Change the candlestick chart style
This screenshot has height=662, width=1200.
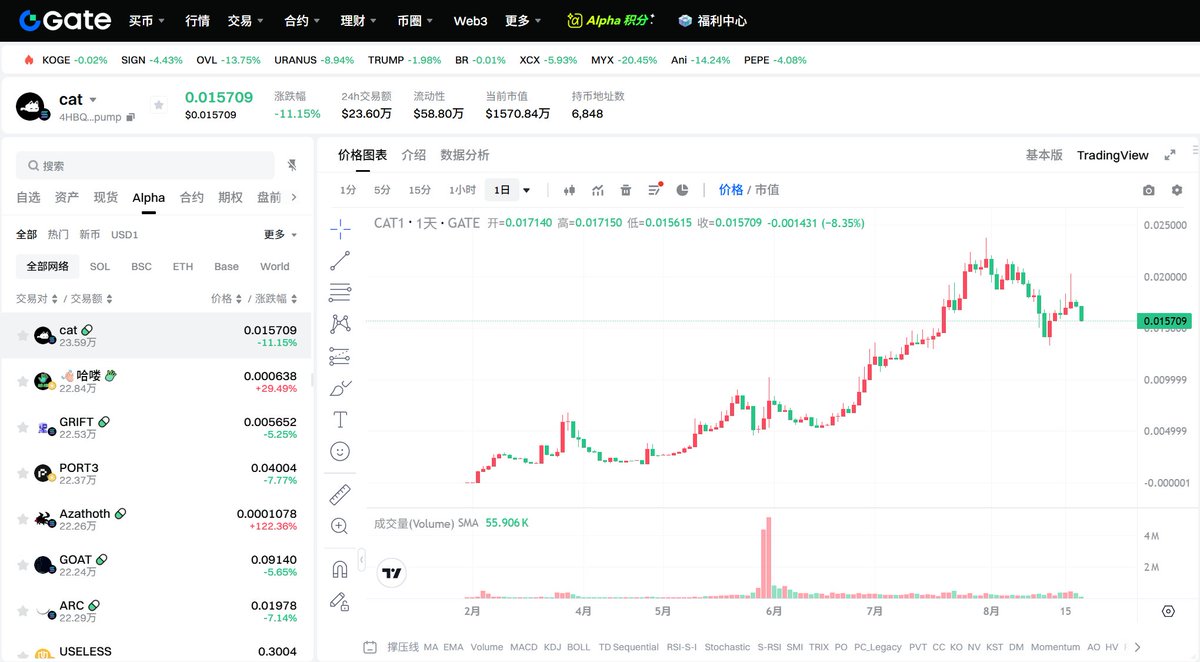coord(570,190)
